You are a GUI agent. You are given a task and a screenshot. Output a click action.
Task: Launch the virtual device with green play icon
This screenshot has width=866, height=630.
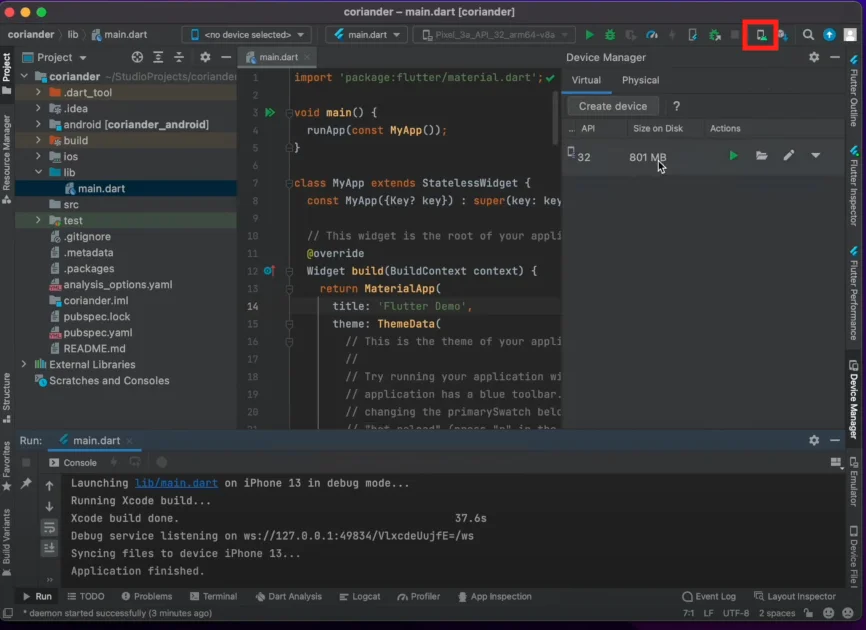tap(733, 156)
